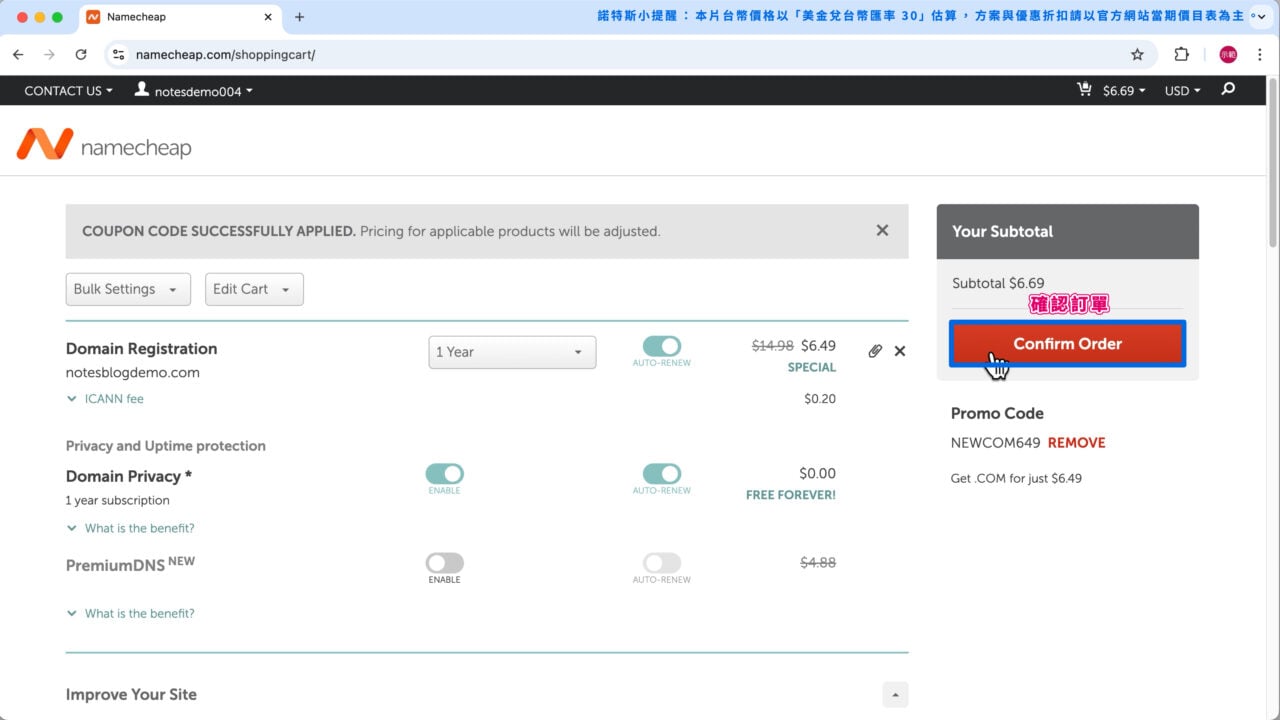
Task: Dismiss the coupon applied notification
Action: pyautogui.click(x=882, y=231)
